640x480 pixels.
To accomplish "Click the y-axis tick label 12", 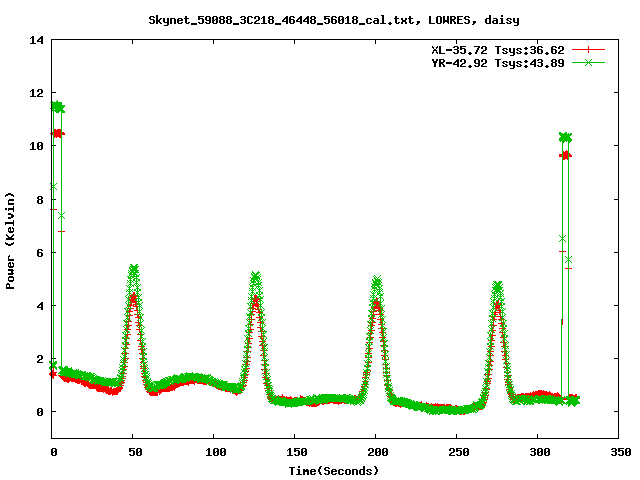I will click(36, 93).
